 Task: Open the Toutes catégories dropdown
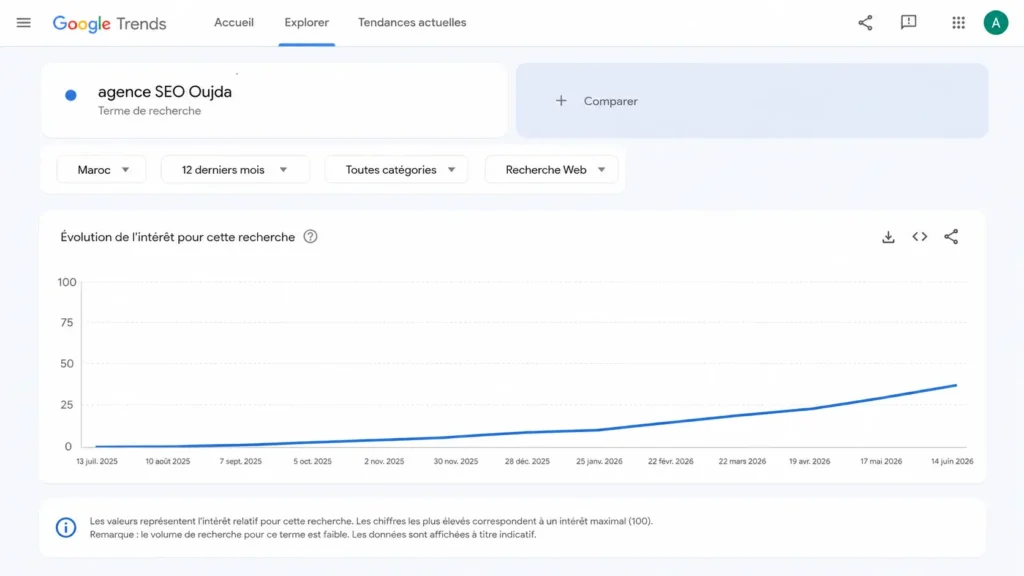tap(396, 170)
